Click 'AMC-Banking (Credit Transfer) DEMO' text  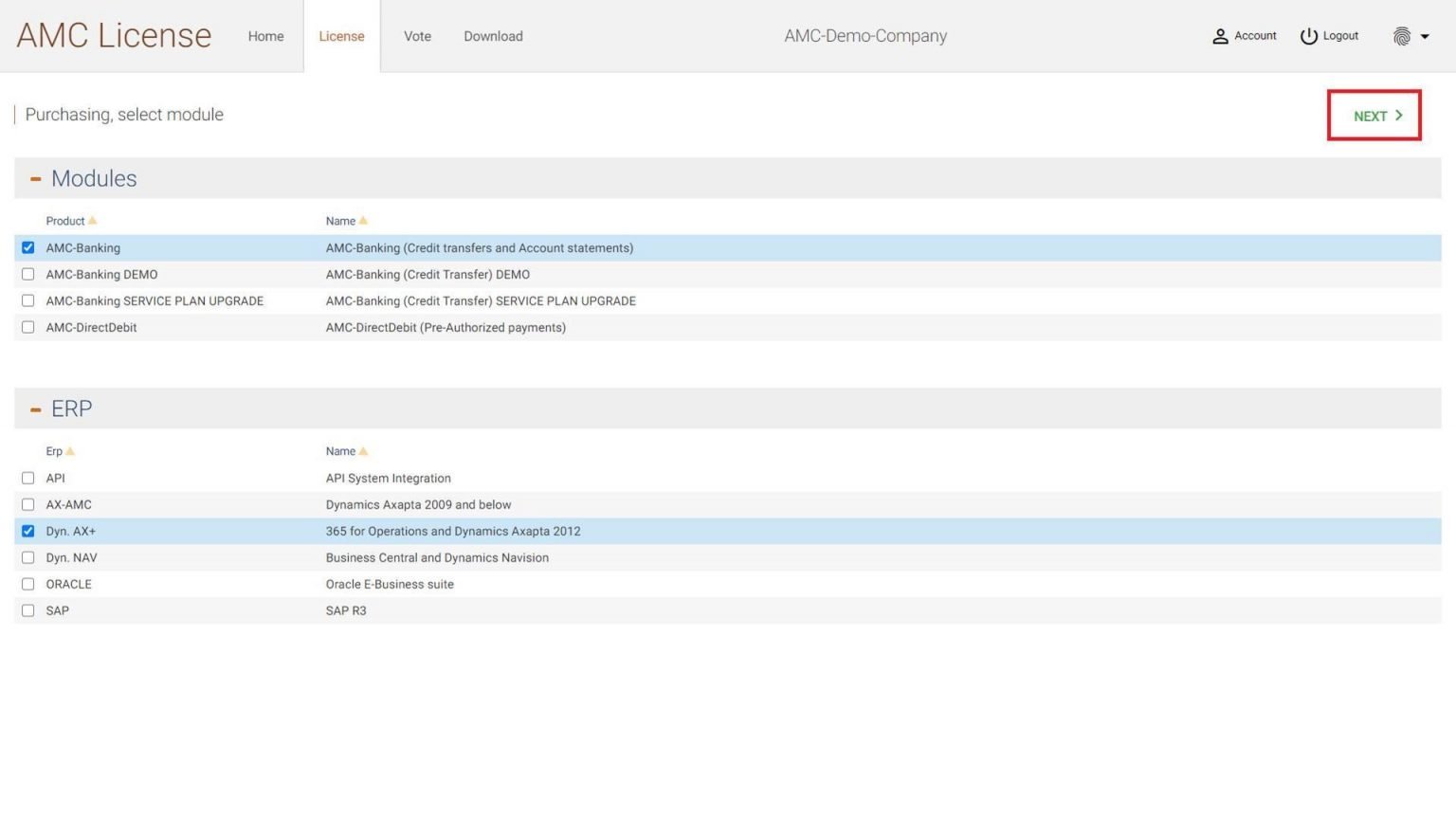[428, 274]
